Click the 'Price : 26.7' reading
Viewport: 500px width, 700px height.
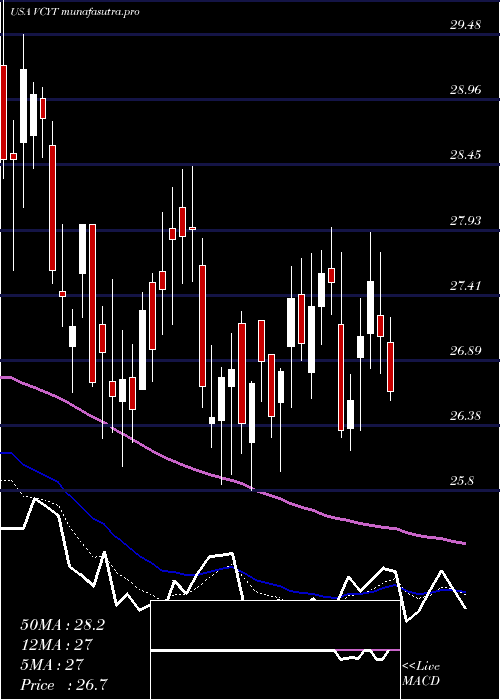[x=63, y=684]
